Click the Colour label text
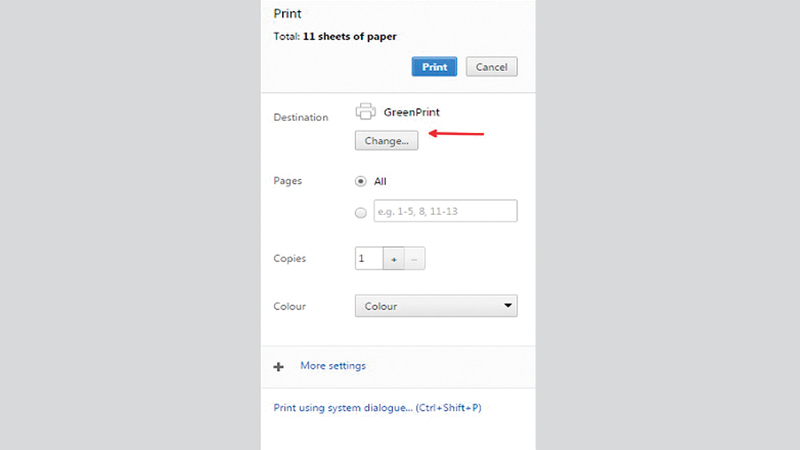800x450 pixels. coord(290,307)
